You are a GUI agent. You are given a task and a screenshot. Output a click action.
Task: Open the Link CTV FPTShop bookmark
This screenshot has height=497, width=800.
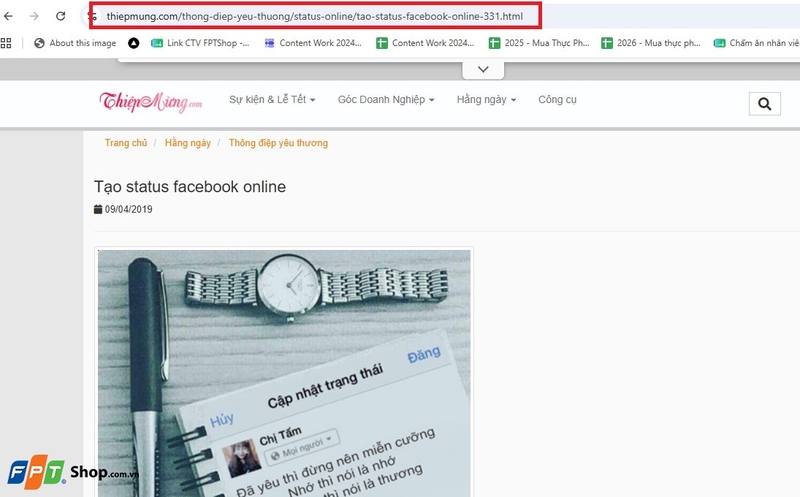pos(200,43)
